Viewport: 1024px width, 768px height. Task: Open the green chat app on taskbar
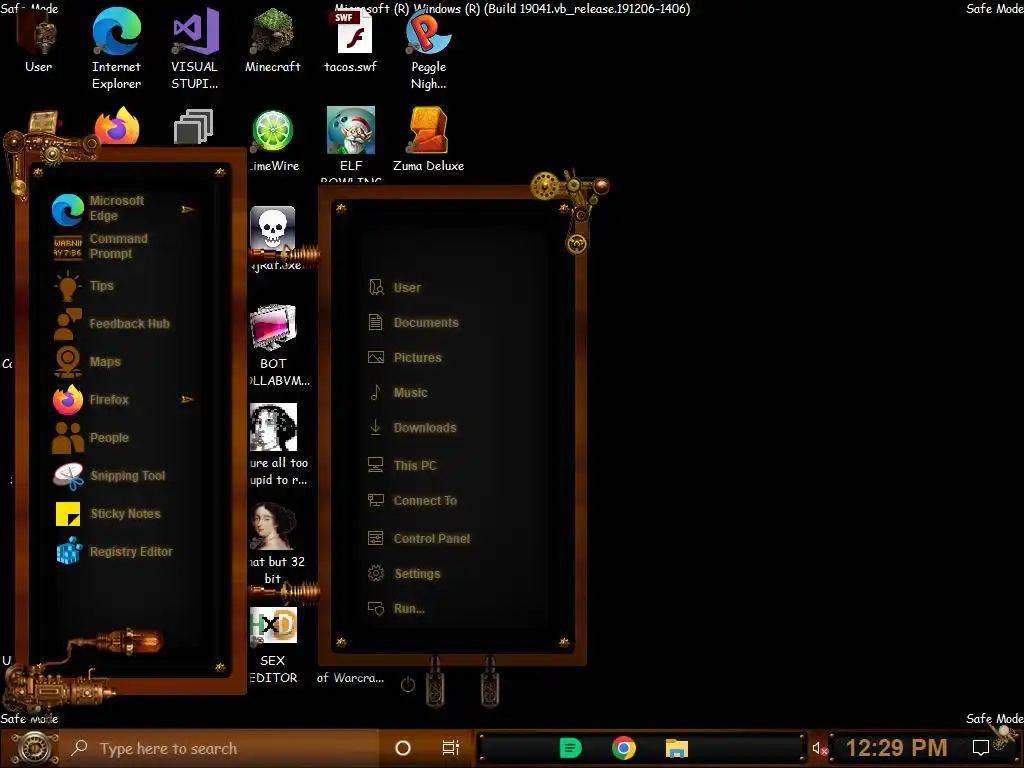pyautogui.click(x=570, y=748)
